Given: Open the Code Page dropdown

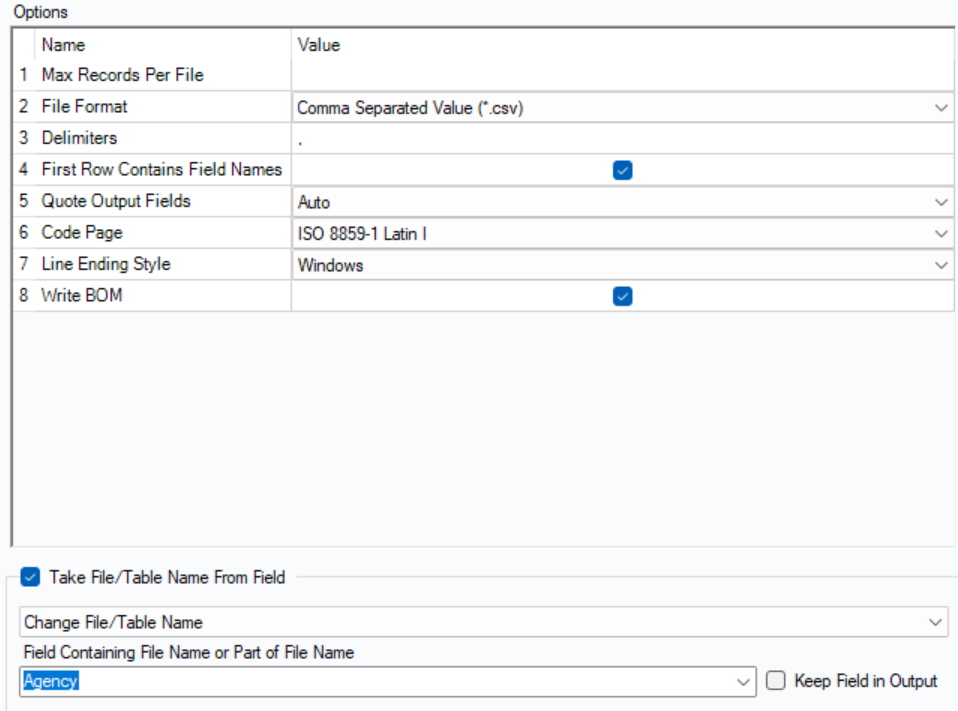Looking at the screenshot, I should [940, 233].
